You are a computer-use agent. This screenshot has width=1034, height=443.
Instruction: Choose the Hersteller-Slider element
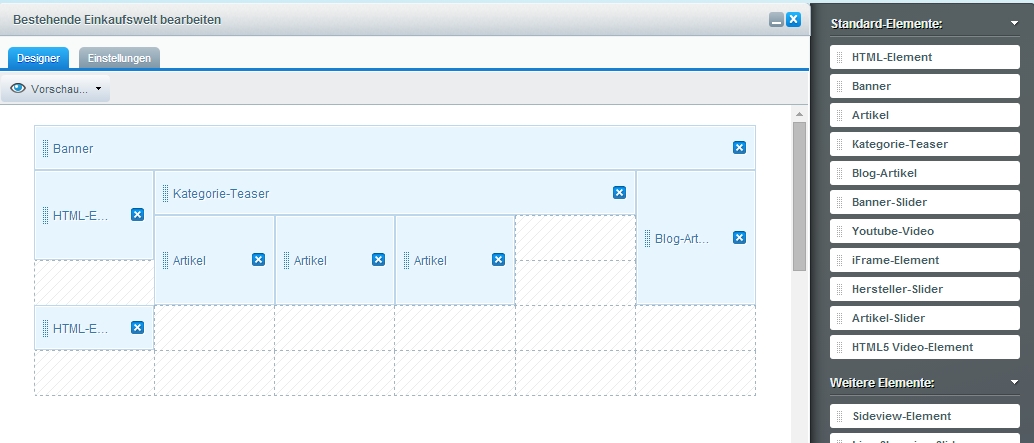pyautogui.click(x=924, y=289)
